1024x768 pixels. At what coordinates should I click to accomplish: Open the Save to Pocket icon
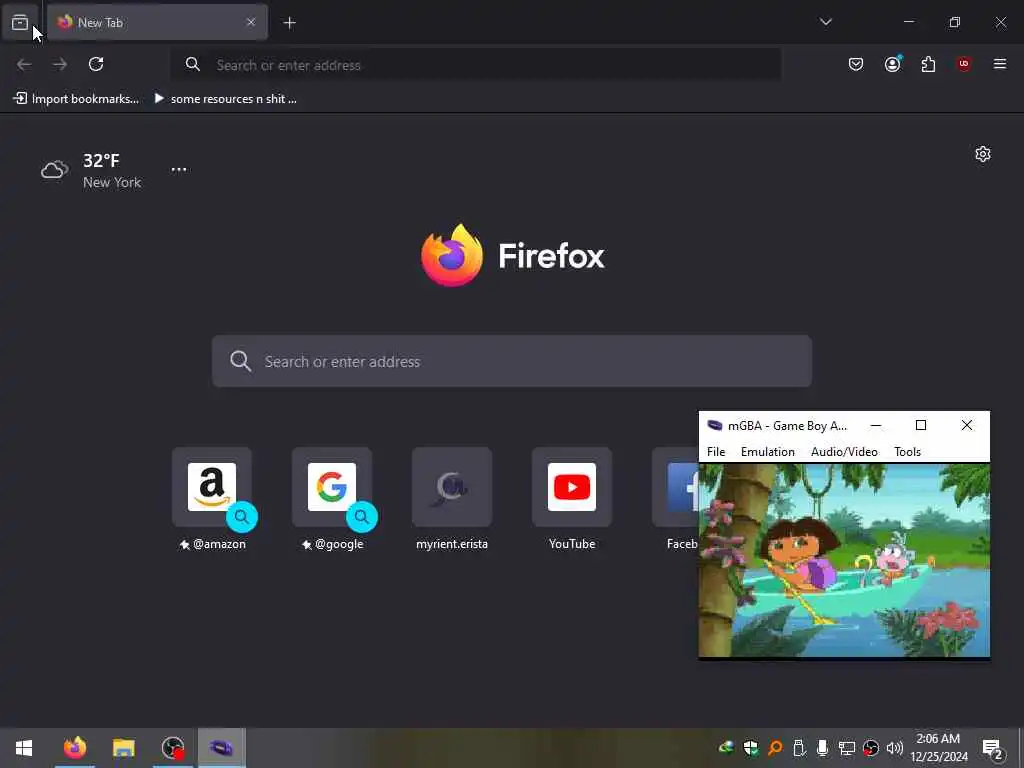pos(856,64)
